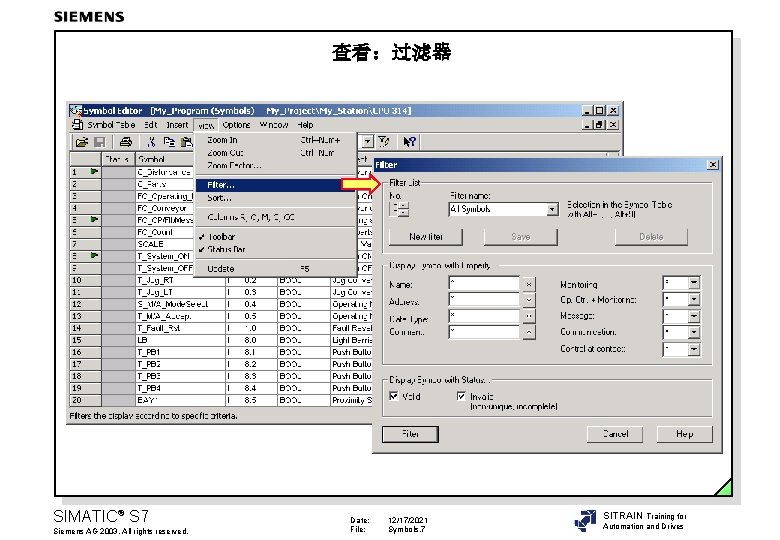Screen dimensions: 780x540
Task: Choose Zoom Factor... from View menu
Action: coord(276,165)
